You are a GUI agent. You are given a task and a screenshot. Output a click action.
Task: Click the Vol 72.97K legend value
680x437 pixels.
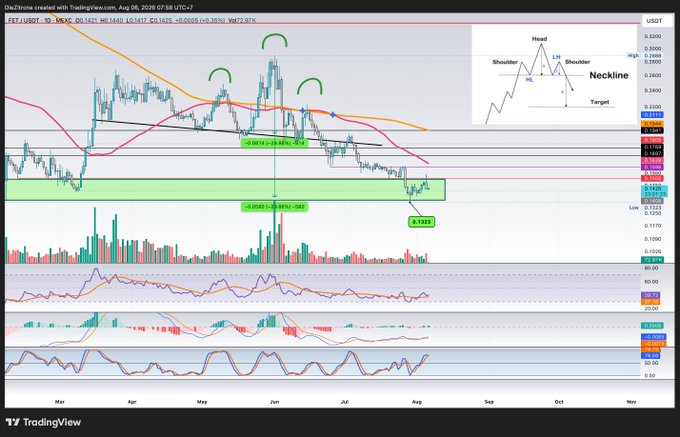point(242,20)
